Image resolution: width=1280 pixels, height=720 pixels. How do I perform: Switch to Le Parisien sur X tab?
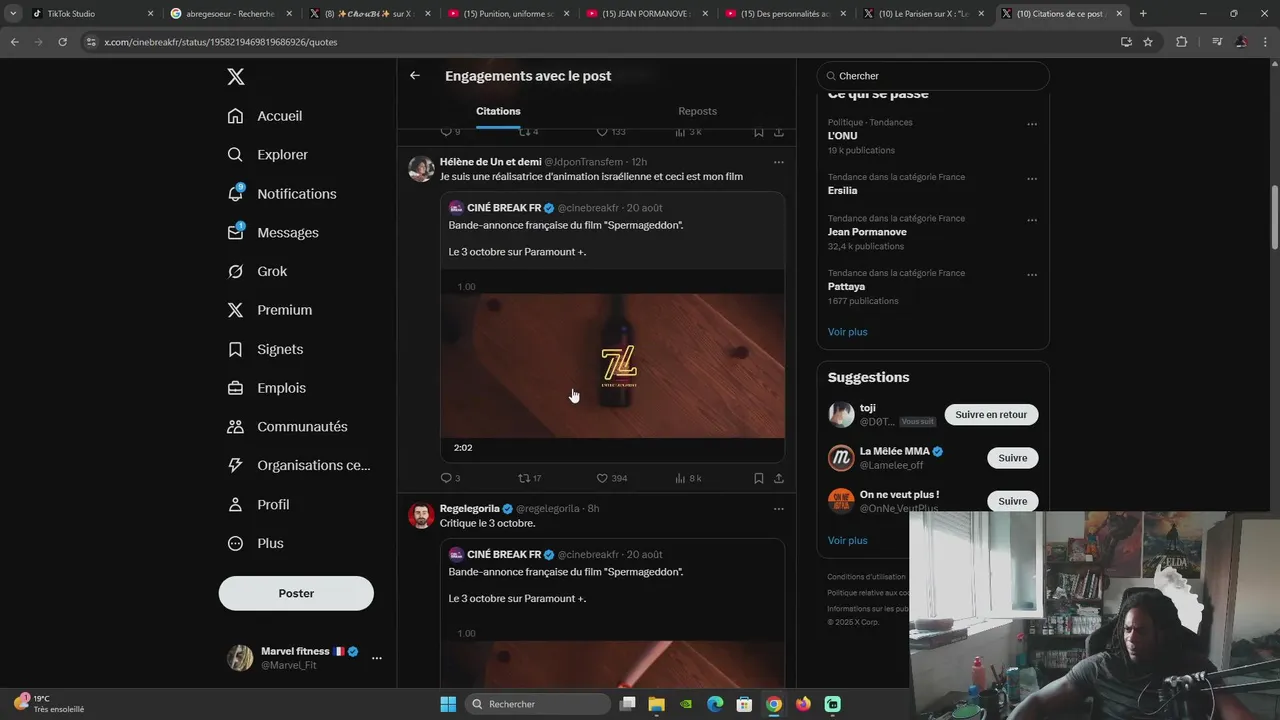coord(925,14)
